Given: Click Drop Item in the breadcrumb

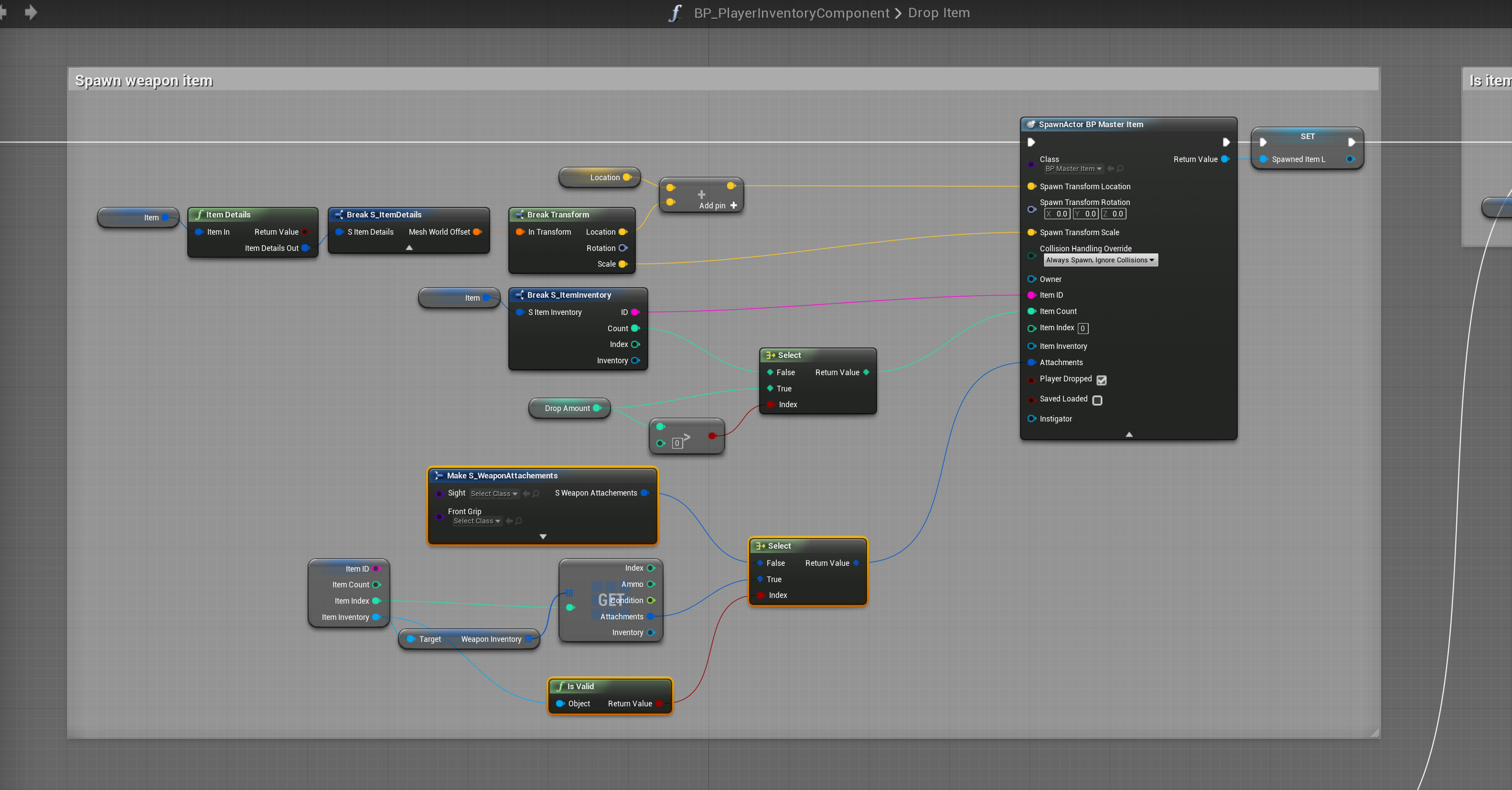Looking at the screenshot, I should [939, 13].
